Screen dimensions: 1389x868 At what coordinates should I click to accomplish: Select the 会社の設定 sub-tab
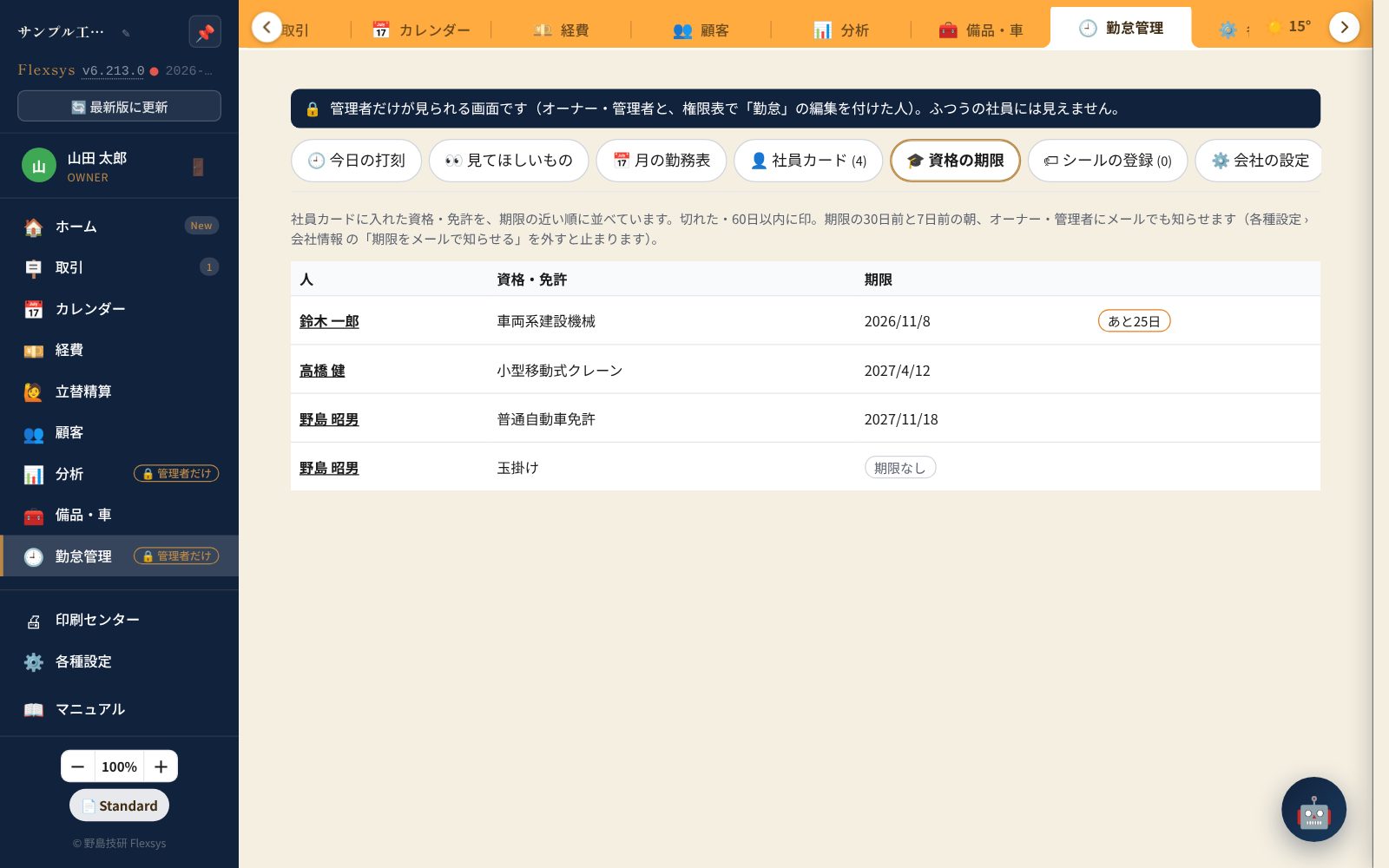pyautogui.click(x=1260, y=161)
